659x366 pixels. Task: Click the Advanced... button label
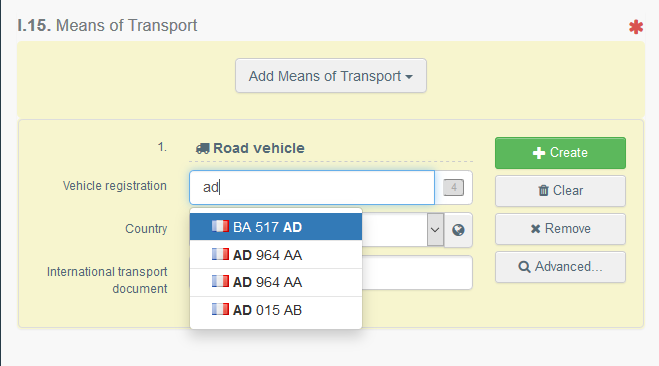click(x=569, y=267)
